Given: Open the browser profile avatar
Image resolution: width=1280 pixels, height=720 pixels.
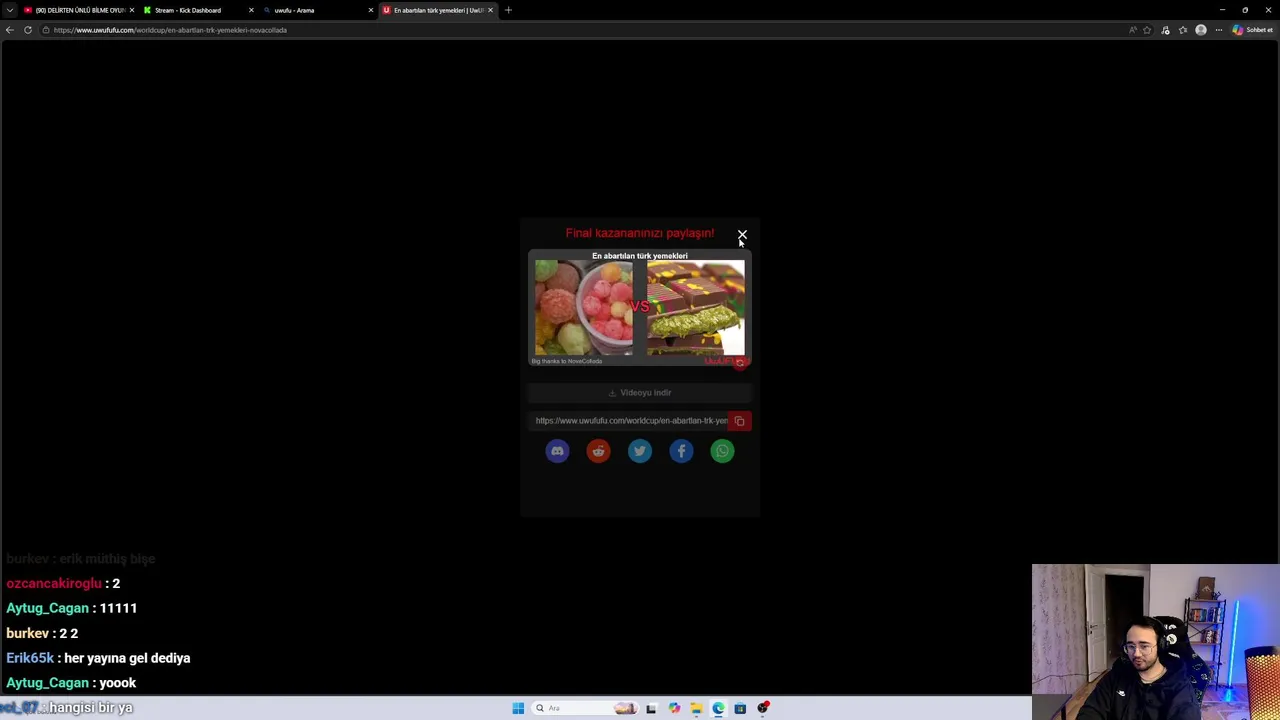Looking at the screenshot, I should [x=1201, y=30].
